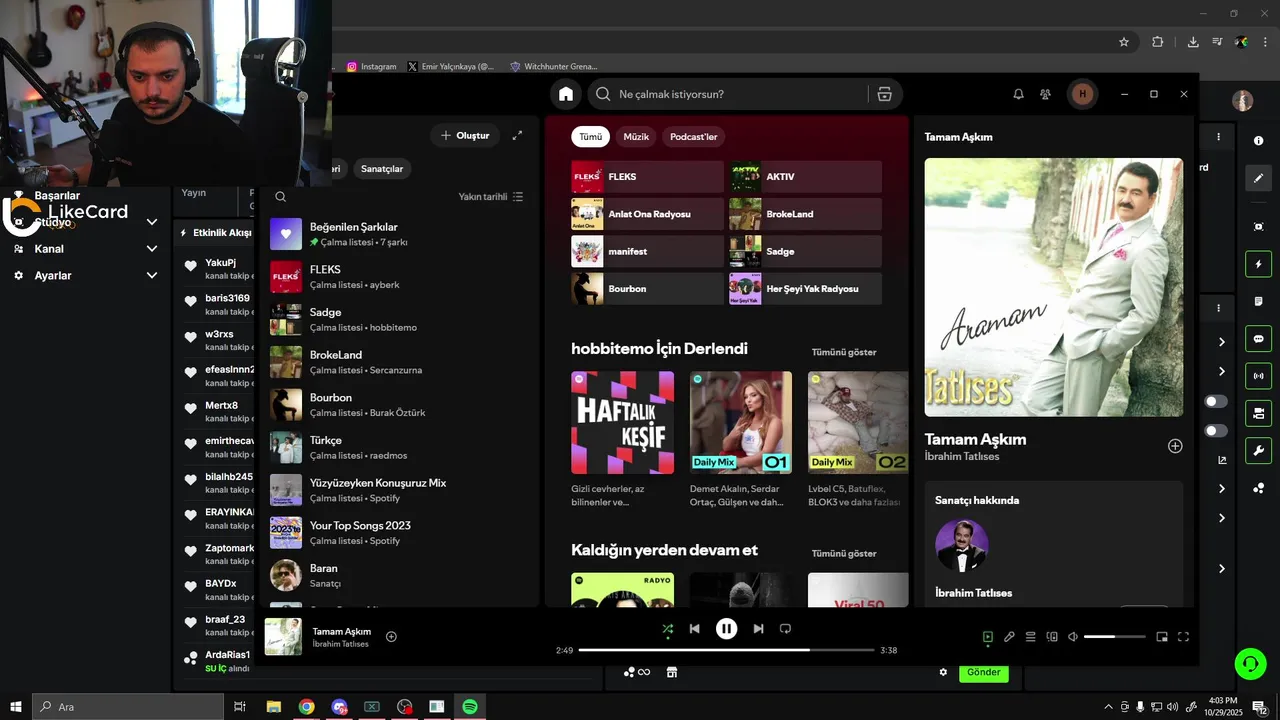Select the Podcast'ler filter tab
The width and height of the screenshot is (1280, 720).
pyautogui.click(x=694, y=137)
